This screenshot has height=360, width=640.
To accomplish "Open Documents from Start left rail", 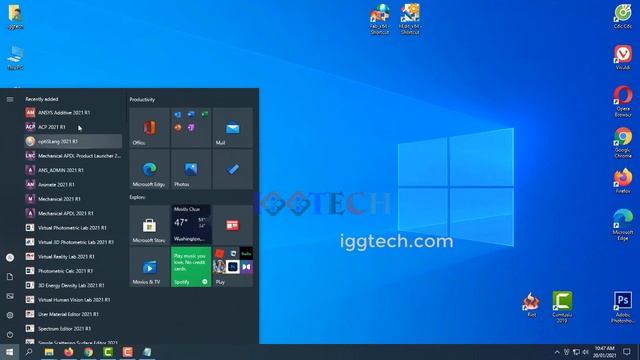I will [10, 277].
